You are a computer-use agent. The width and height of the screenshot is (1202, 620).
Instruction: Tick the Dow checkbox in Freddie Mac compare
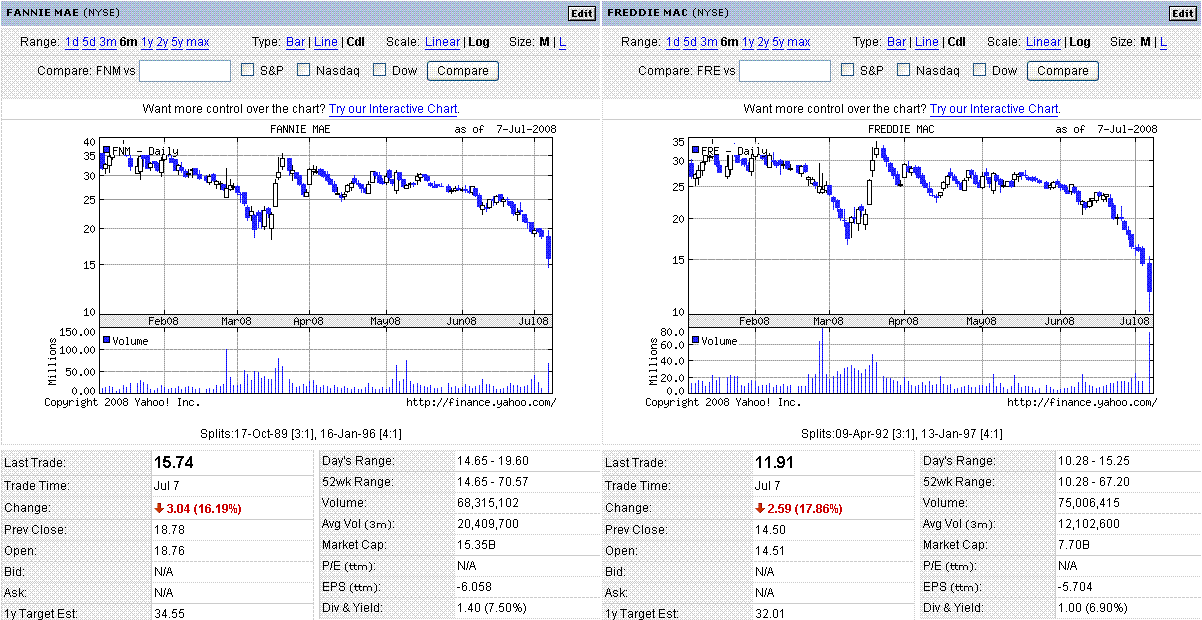(x=980, y=70)
